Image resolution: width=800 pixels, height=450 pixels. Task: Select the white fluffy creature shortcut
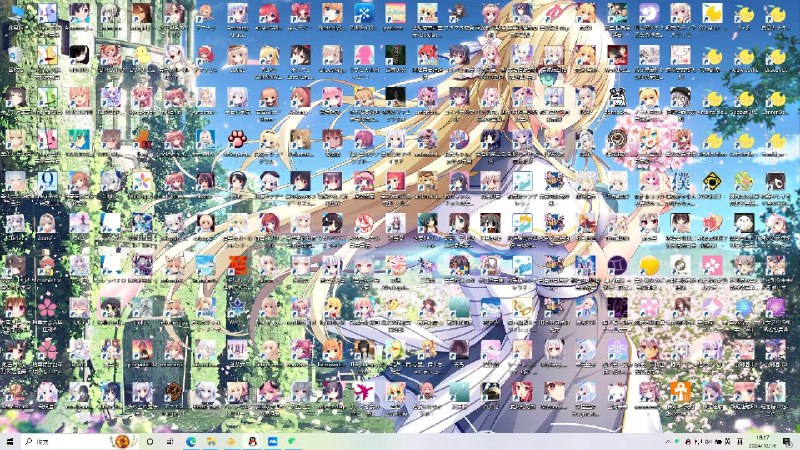(617, 392)
